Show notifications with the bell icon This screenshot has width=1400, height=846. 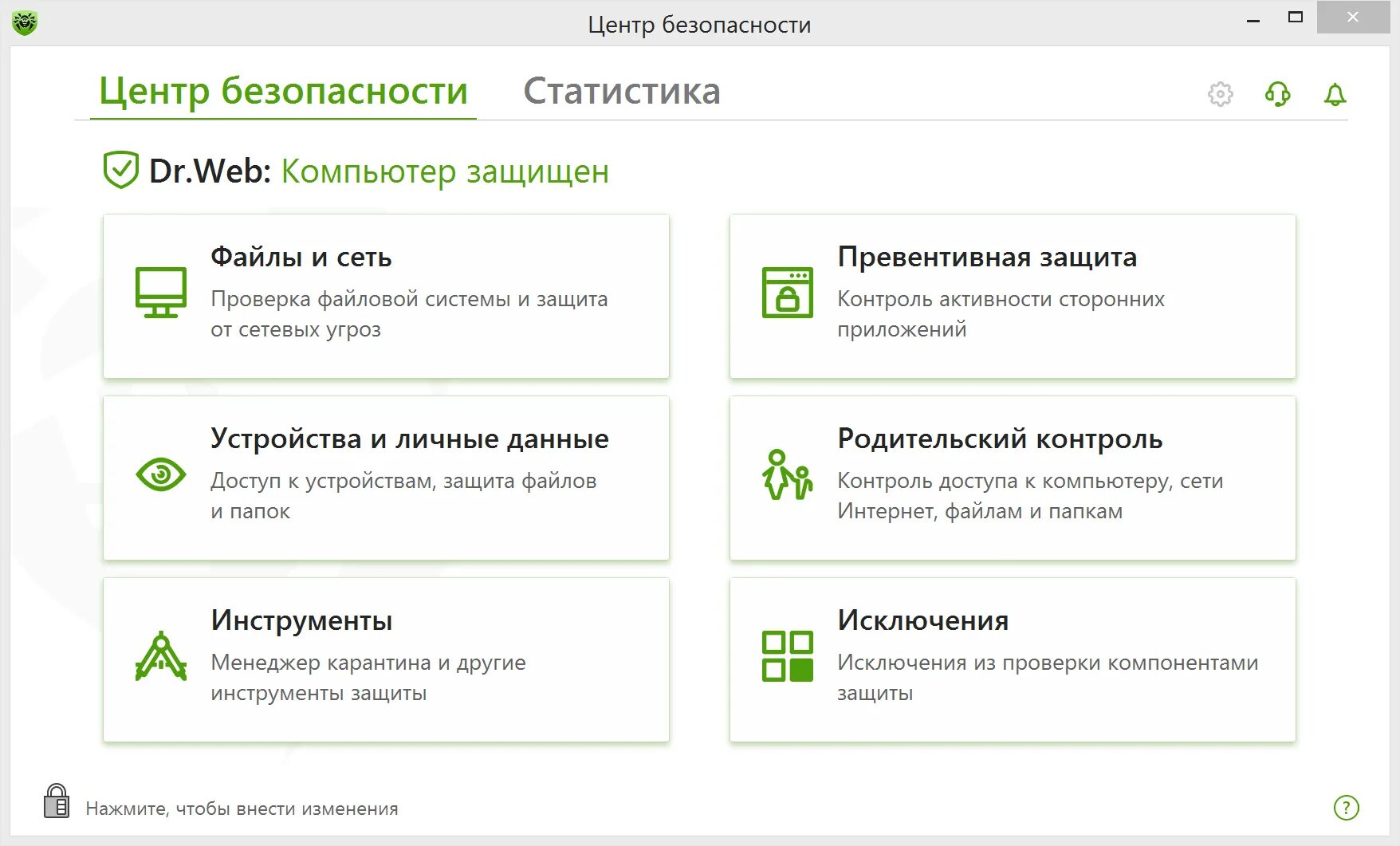coord(1335,95)
